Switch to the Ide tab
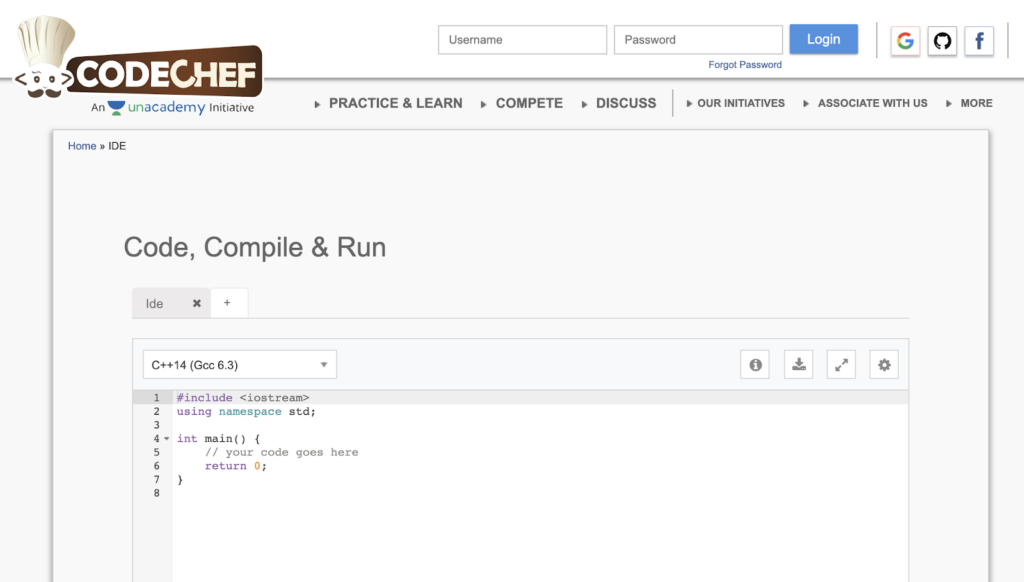The width and height of the screenshot is (1024, 582). pyautogui.click(x=154, y=302)
